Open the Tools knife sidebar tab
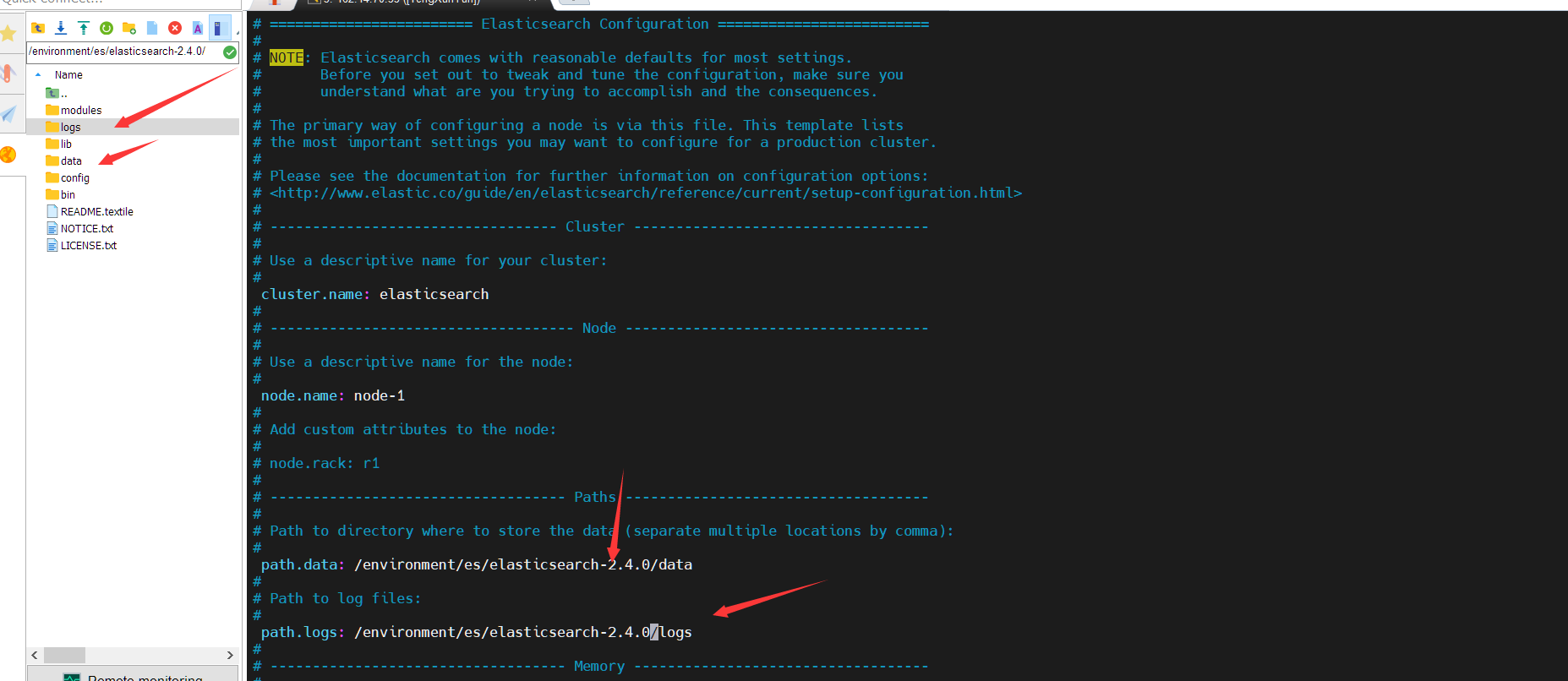 (8, 74)
